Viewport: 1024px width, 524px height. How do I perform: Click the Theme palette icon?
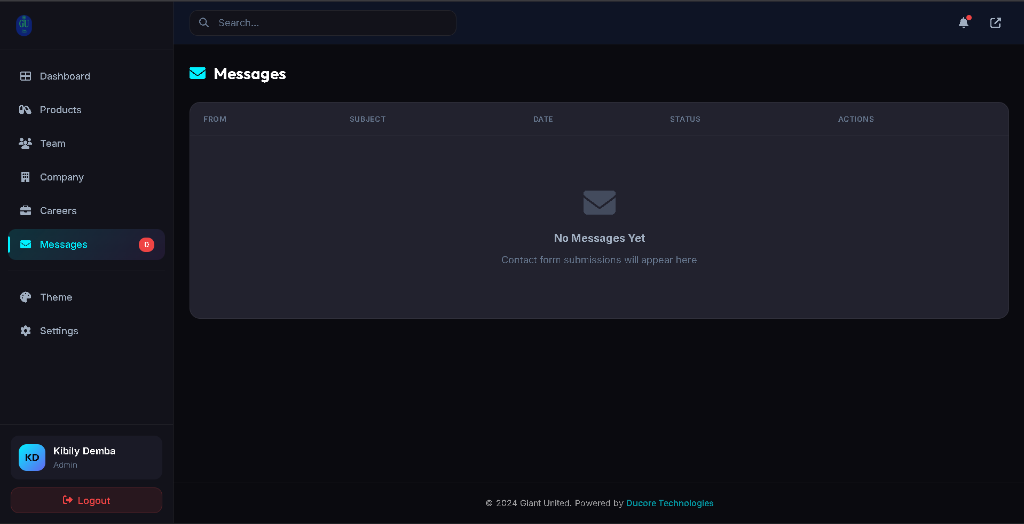[26, 297]
